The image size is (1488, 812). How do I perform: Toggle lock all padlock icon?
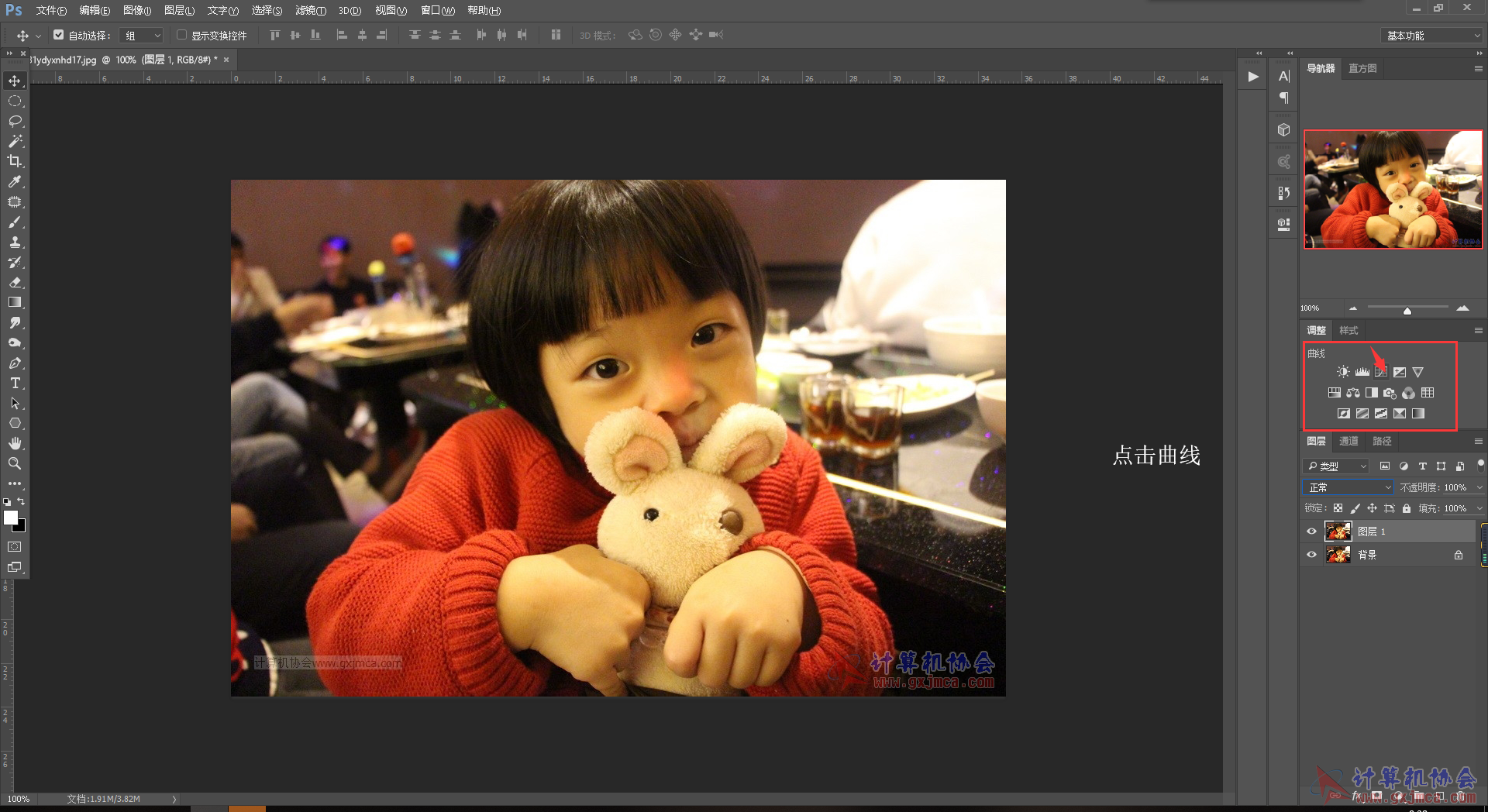[x=1407, y=508]
